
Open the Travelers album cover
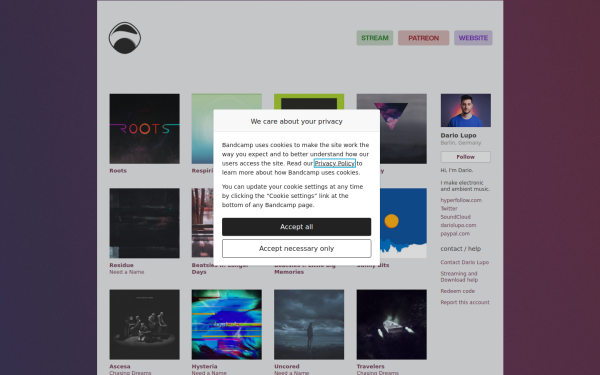coord(391,324)
